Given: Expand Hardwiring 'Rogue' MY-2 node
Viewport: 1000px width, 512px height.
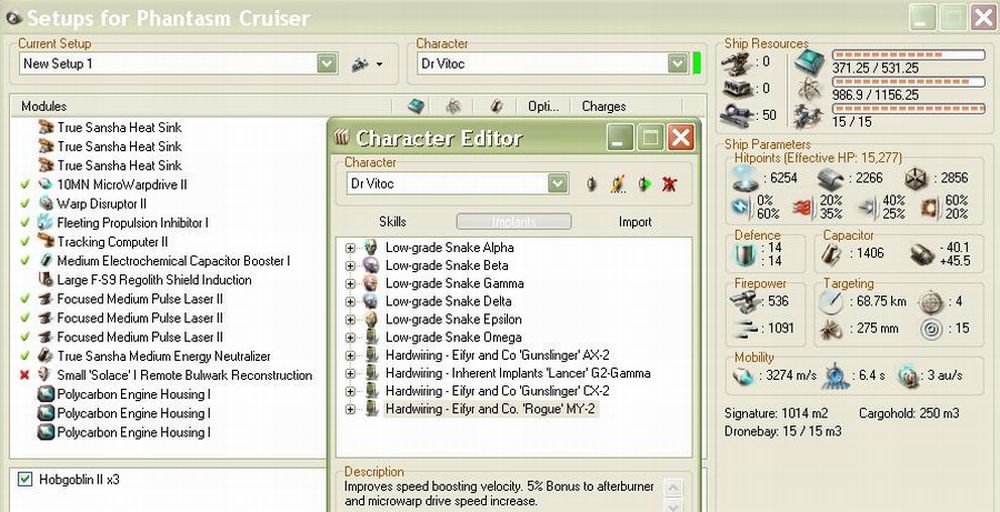Looking at the screenshot, I should point(350,409).
